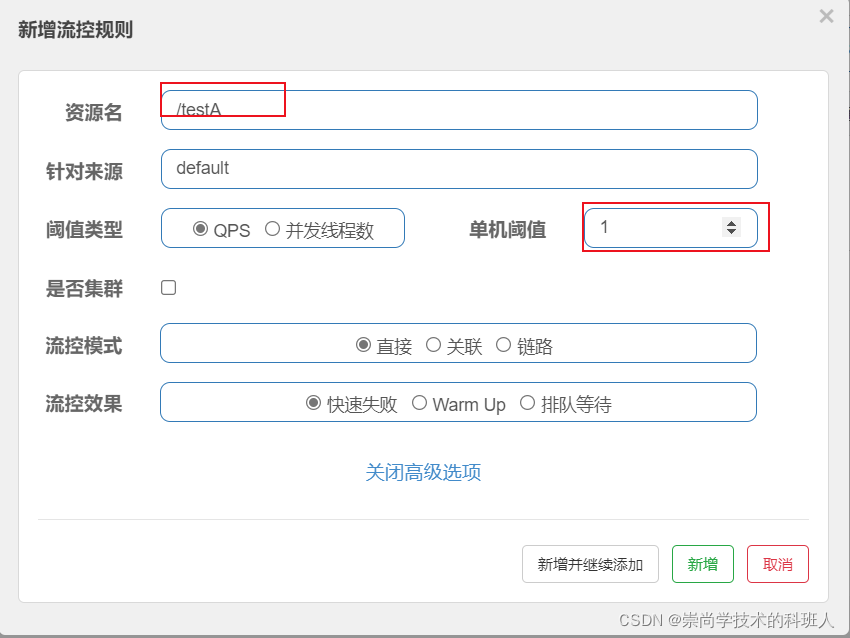Increase 单机阈值 with the up arrow
The image size is (850, 638).
point(731,223)
